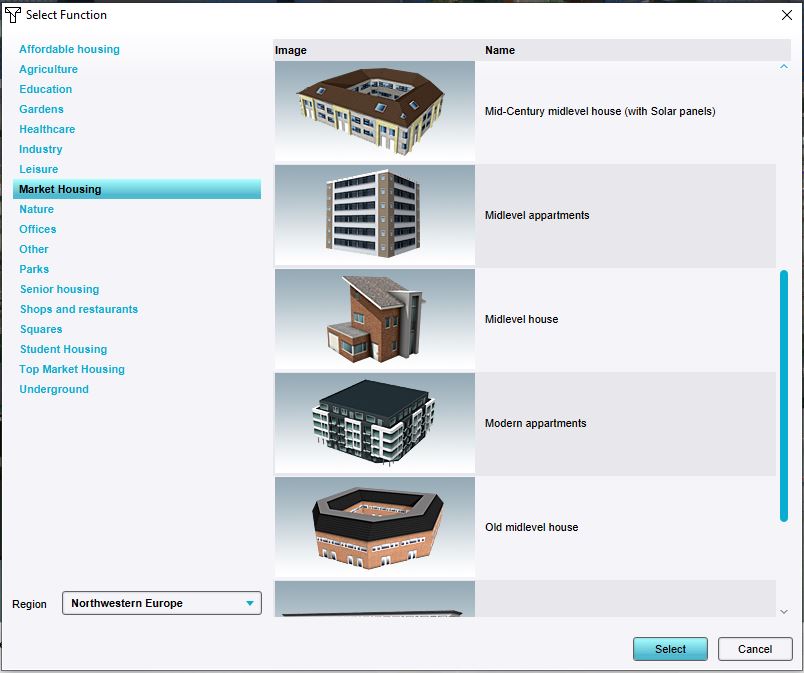804x673 pixels.
Task: Pick the Modern appartments building thumbnail
Action: click(x=374, y=423)
